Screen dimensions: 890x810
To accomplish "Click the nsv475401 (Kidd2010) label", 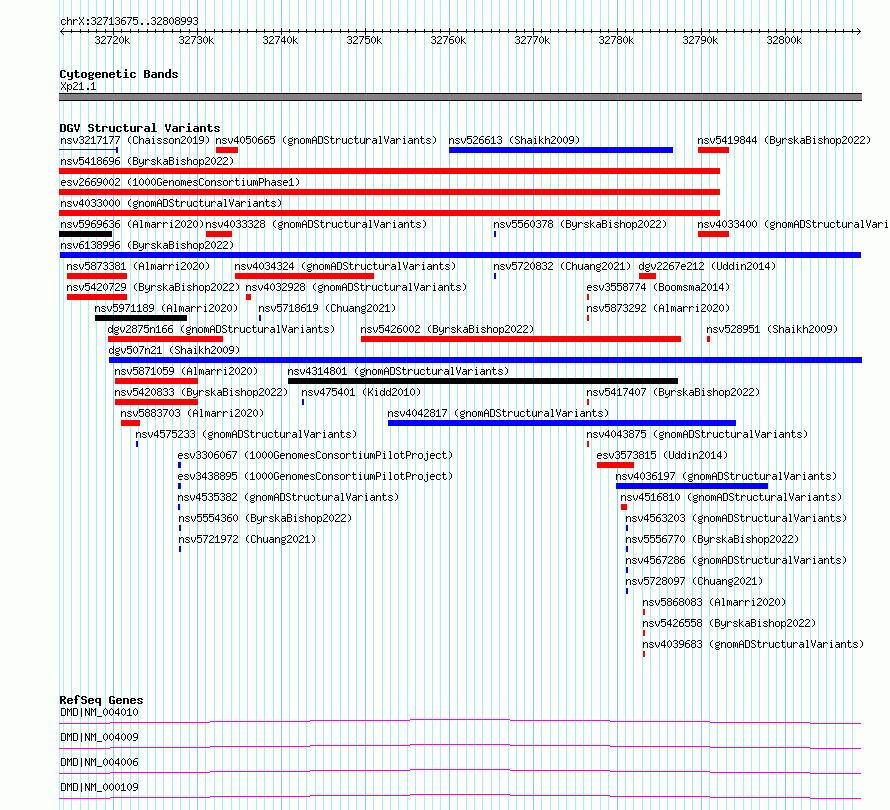I will [361, 392].
